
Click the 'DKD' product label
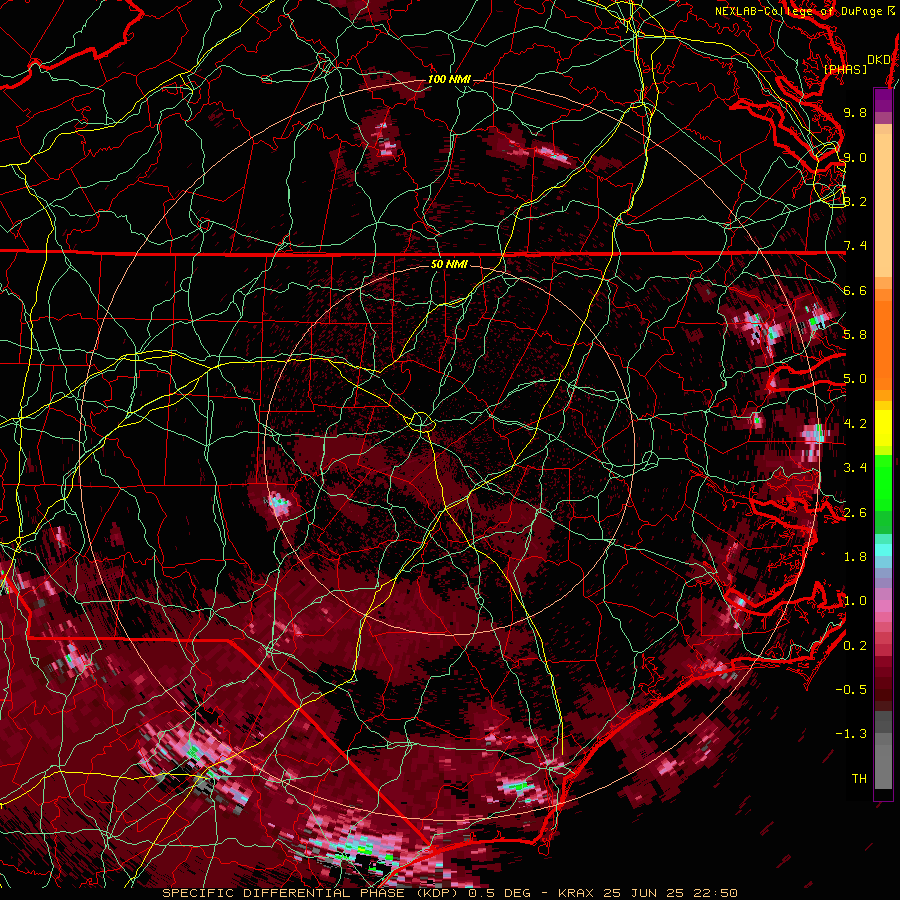click(879, 60)
